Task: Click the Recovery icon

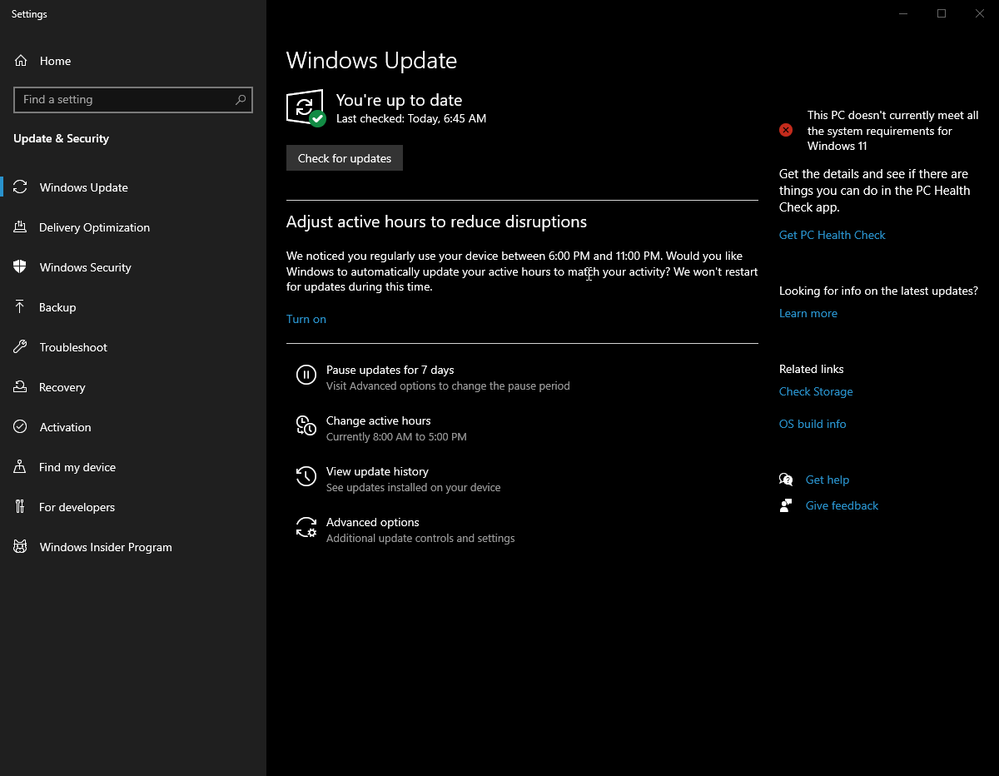Action: click(x=20, y=387)
